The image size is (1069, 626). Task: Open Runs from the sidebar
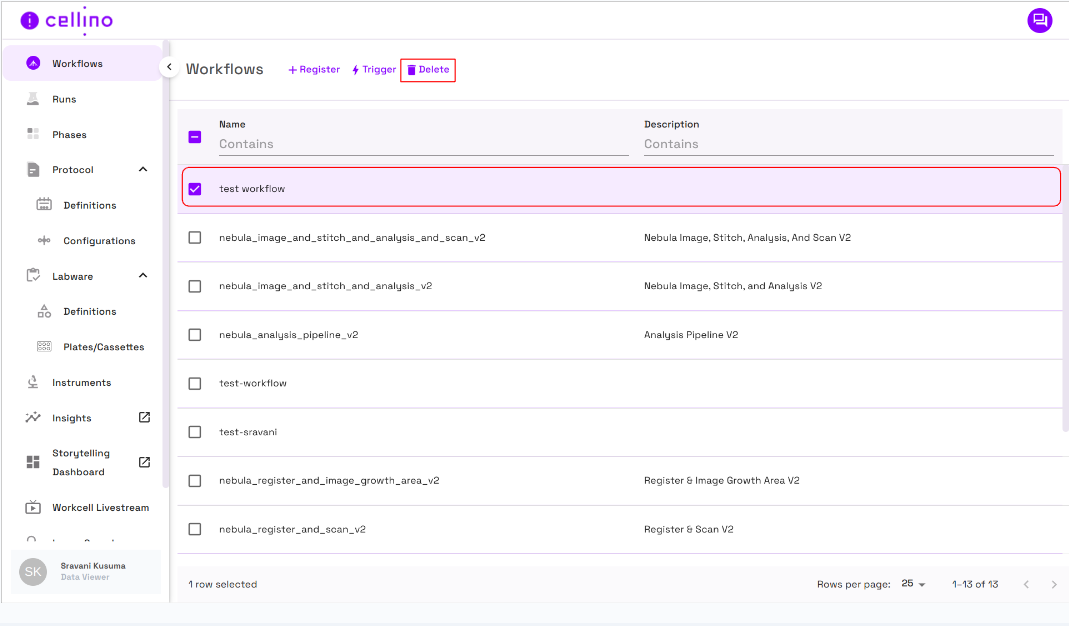(64, 99)
